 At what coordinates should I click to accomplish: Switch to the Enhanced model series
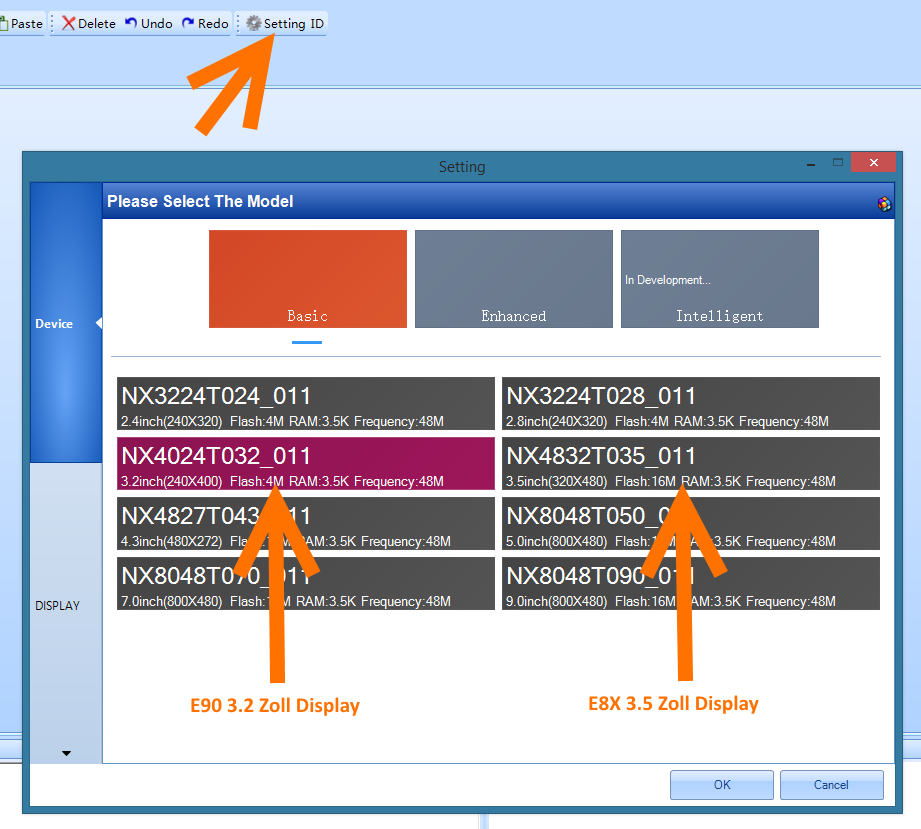[513, 278]
